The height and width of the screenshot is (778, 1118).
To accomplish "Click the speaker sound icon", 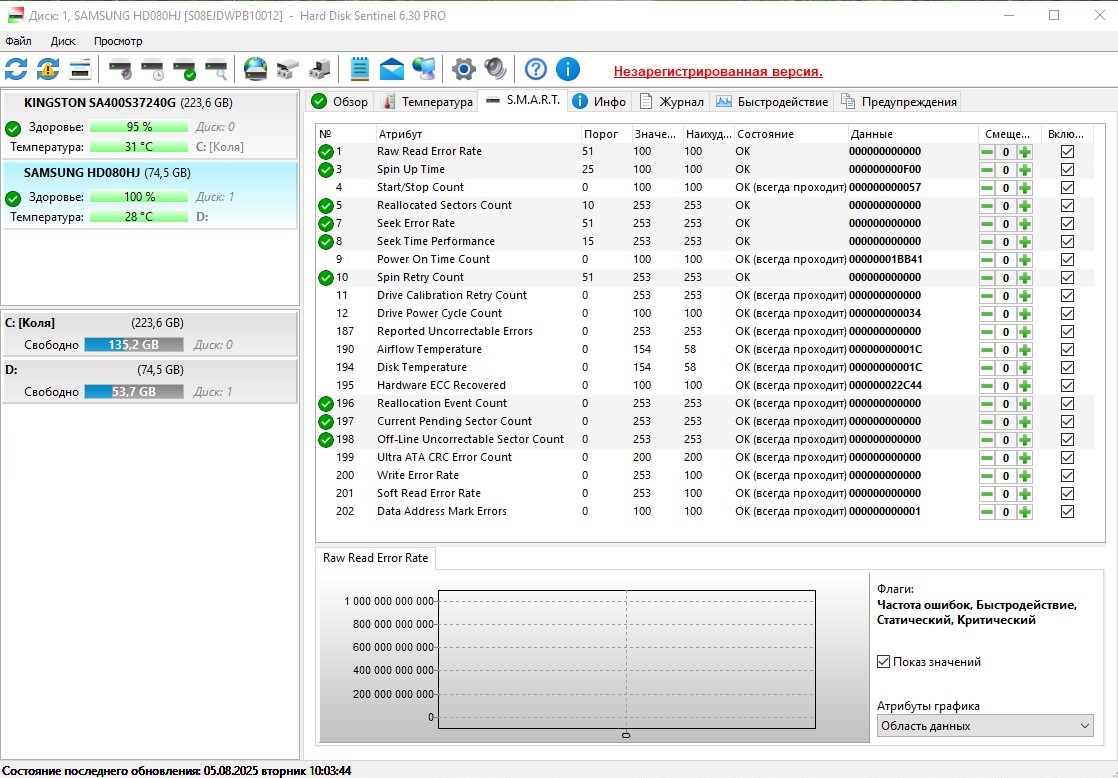I will [495, 69].
